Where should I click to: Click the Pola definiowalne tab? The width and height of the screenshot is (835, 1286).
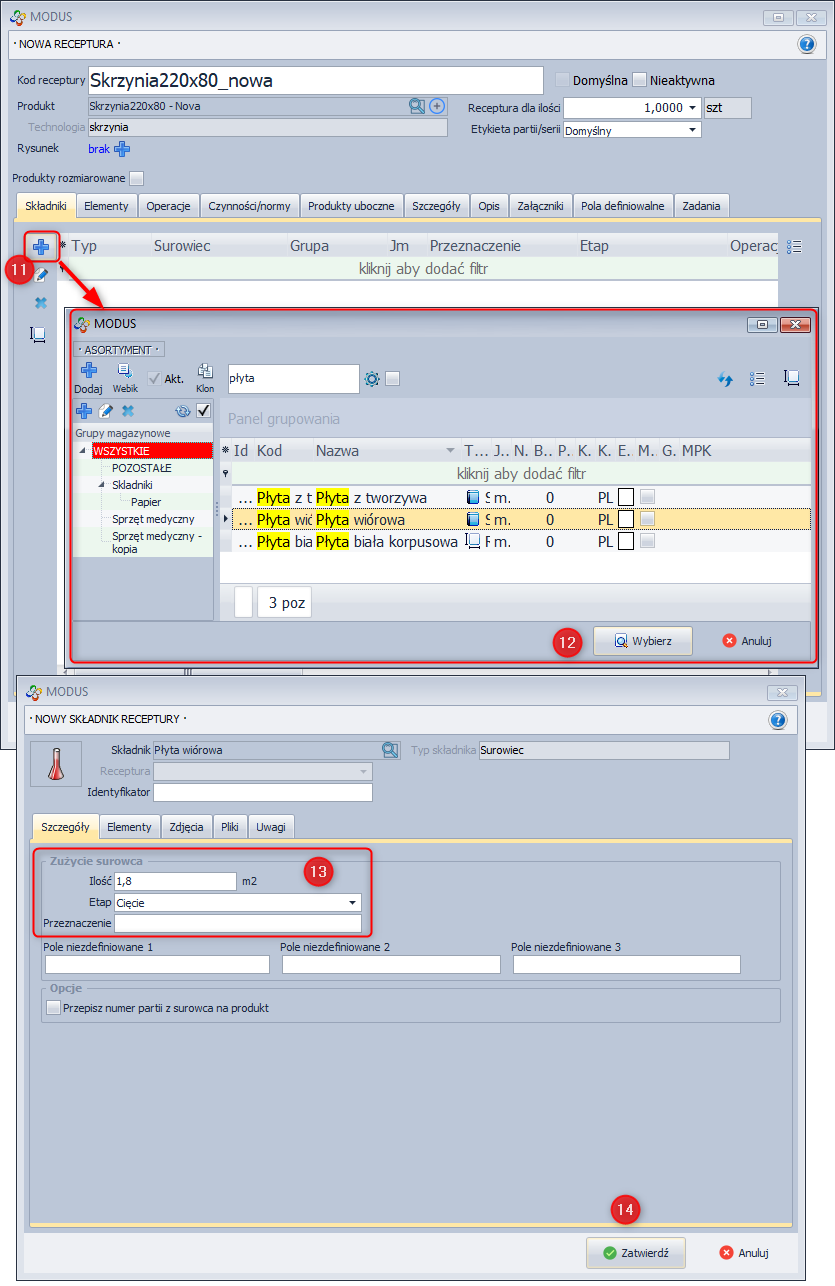622,206
